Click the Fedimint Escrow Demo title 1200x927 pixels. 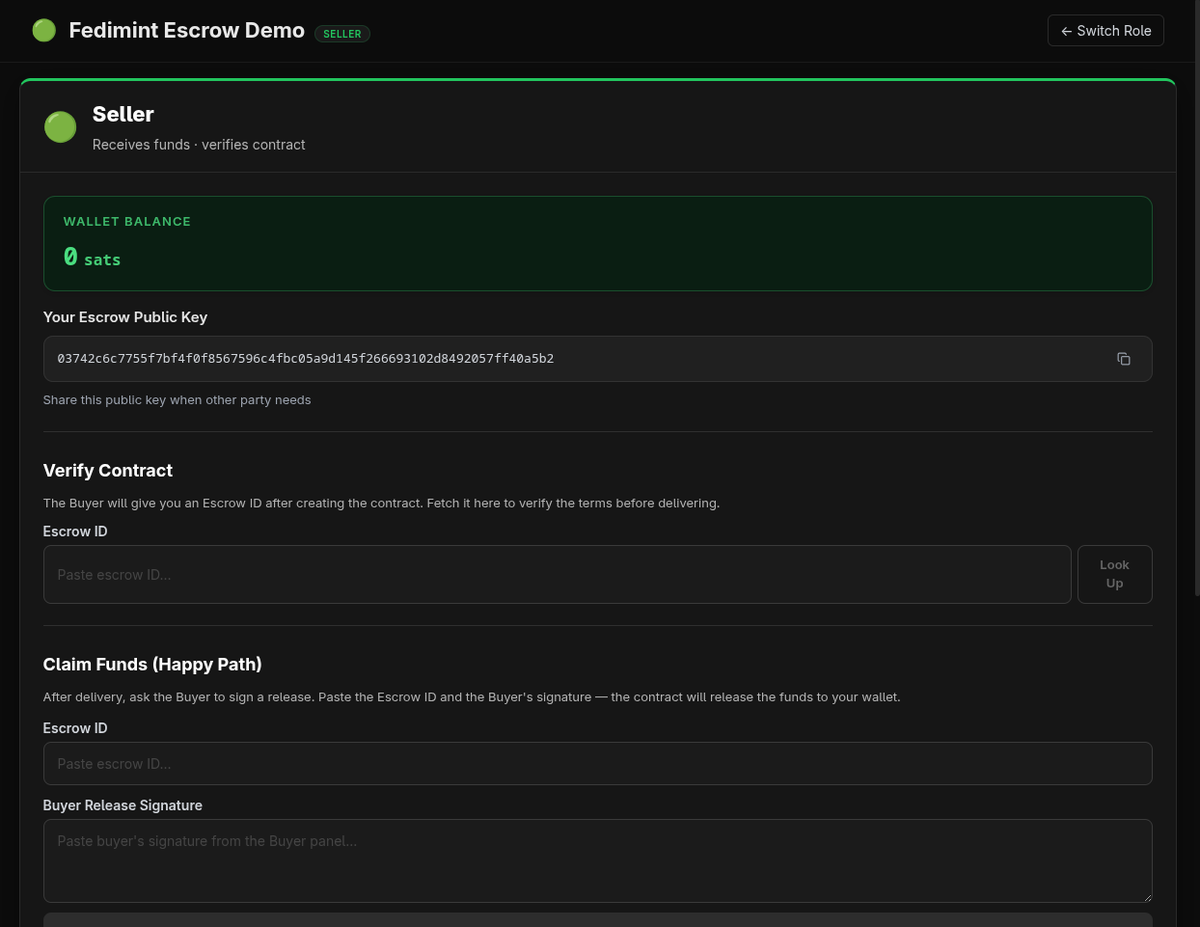[x=187, y=30]
